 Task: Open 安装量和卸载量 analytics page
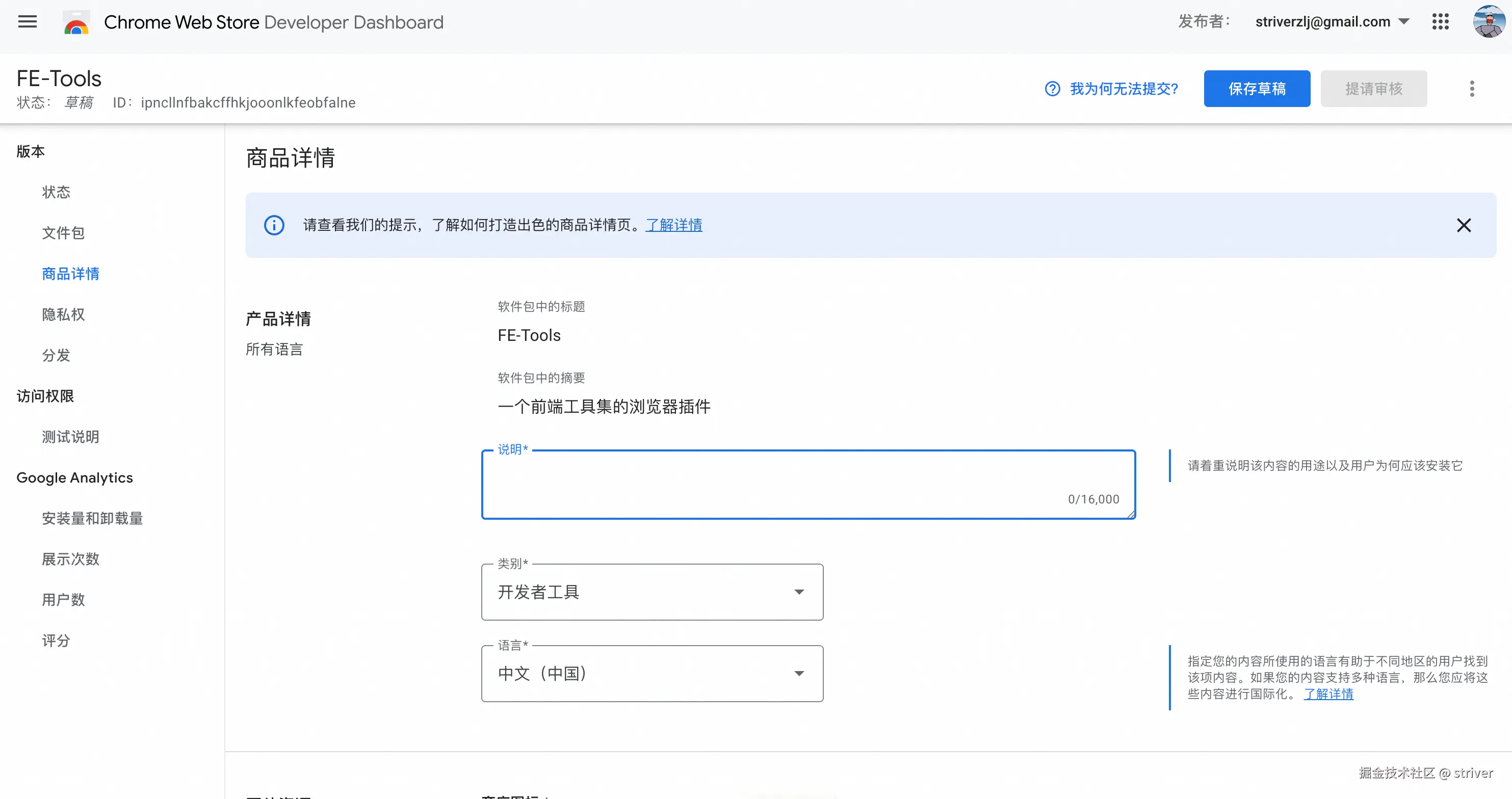click(93, 519)
